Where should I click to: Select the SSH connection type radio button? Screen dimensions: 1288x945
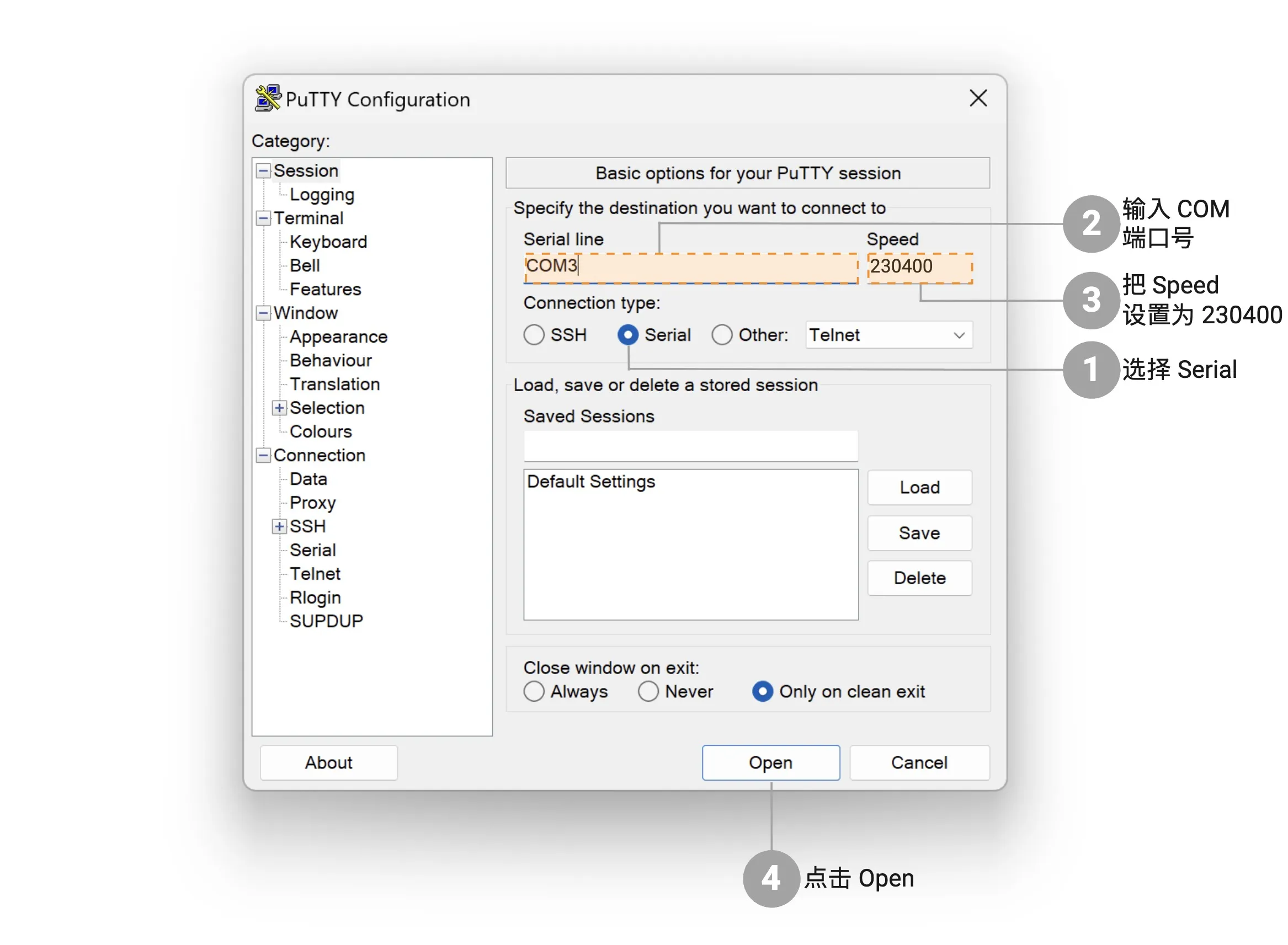533,335
